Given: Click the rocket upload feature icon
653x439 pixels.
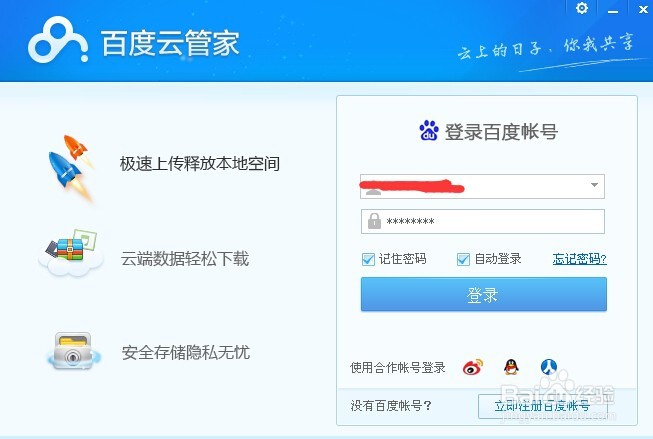Looking at the screenshot, I should [x=70, y=168].
